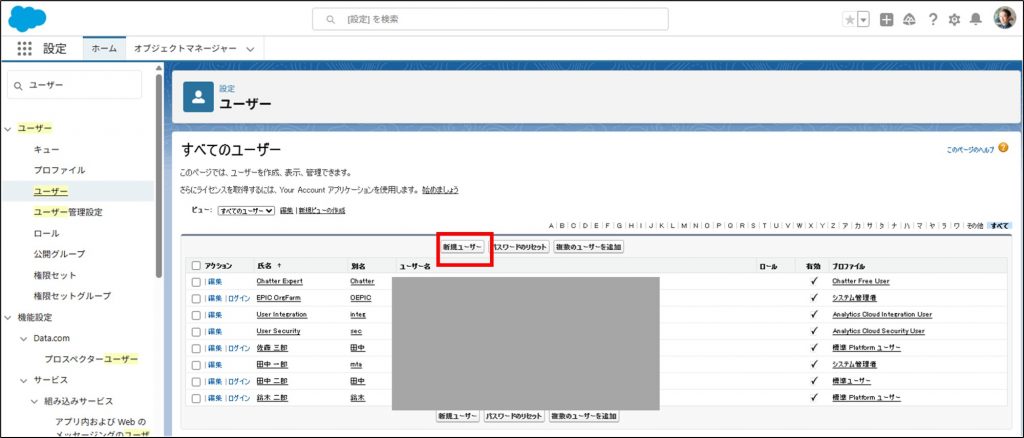Click the setup gear icon
Screen dimensions: 1024x438
[954, 20]
